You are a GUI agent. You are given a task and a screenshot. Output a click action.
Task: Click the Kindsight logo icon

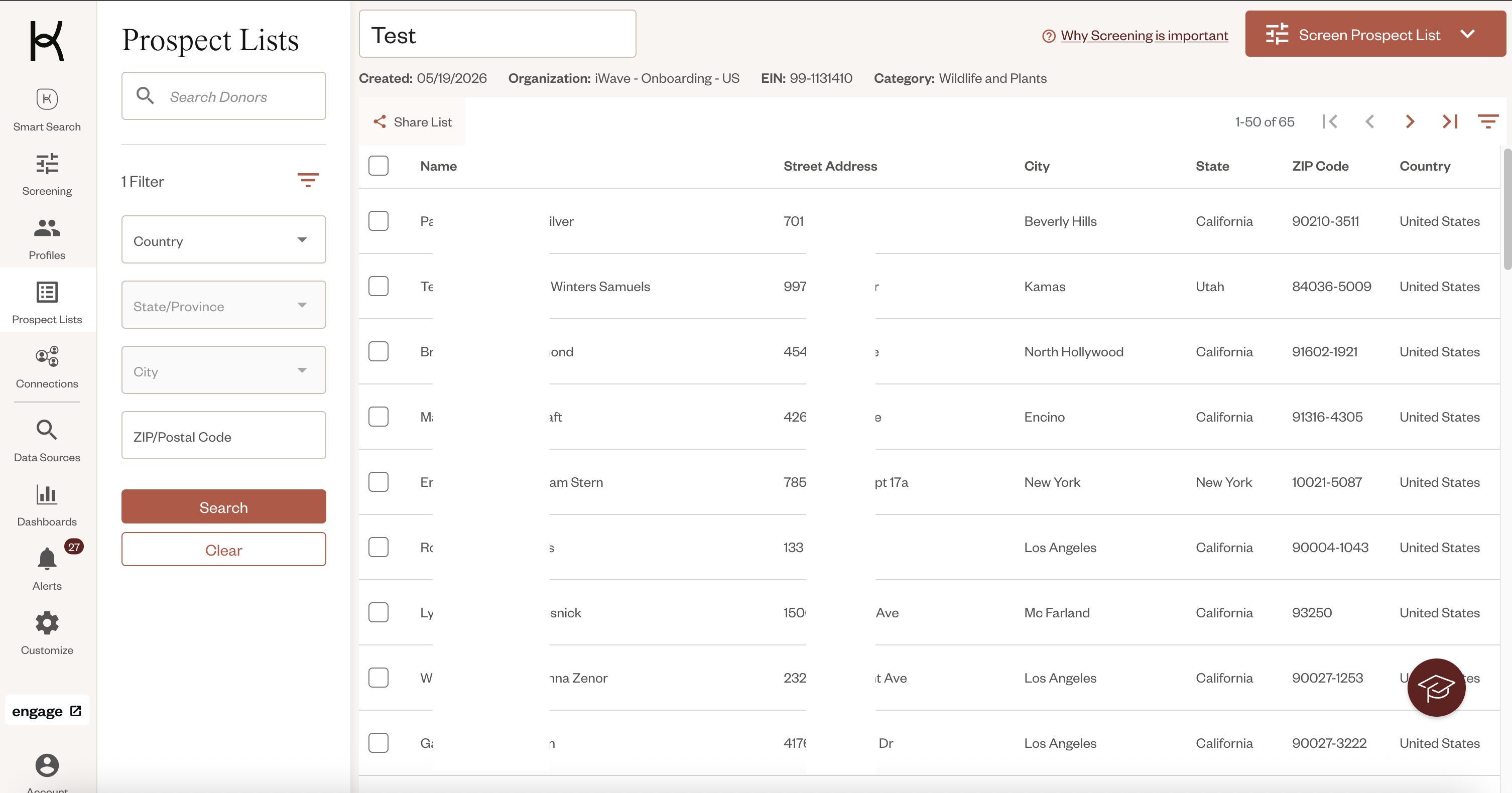point(46,41)
